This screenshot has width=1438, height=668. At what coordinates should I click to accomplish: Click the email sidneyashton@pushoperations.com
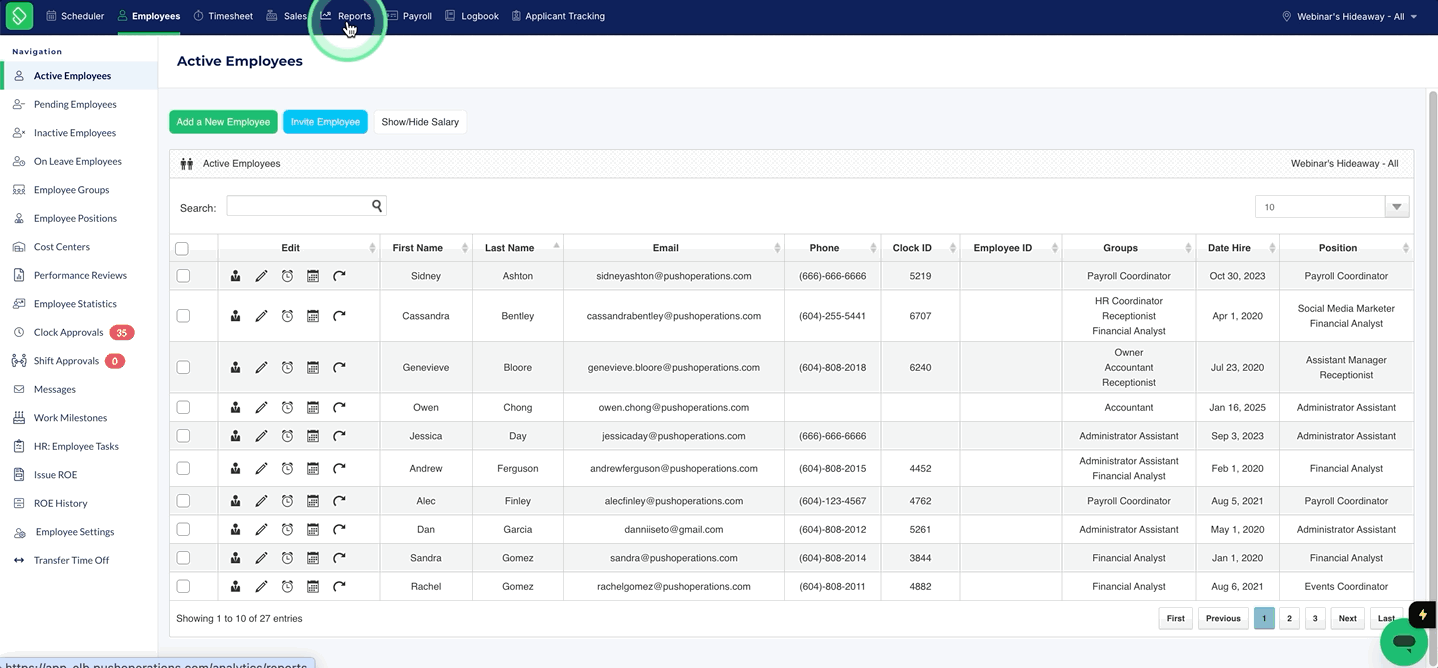tap(674, 276)
